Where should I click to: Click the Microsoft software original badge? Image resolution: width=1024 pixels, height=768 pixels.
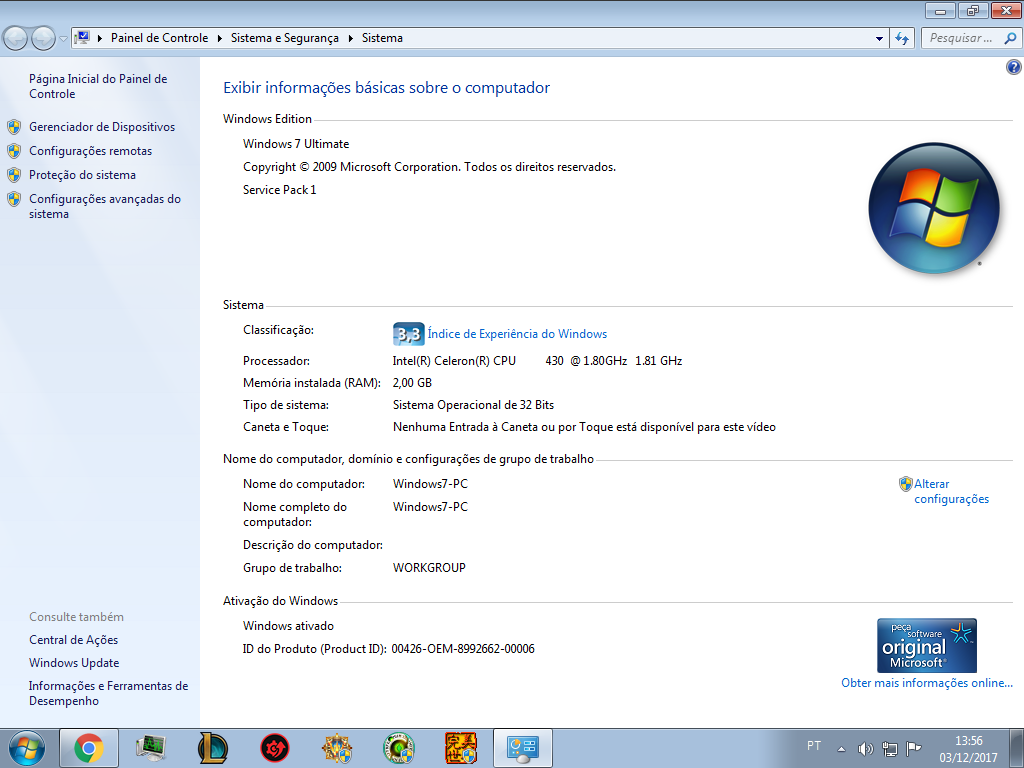click(927, 645)
